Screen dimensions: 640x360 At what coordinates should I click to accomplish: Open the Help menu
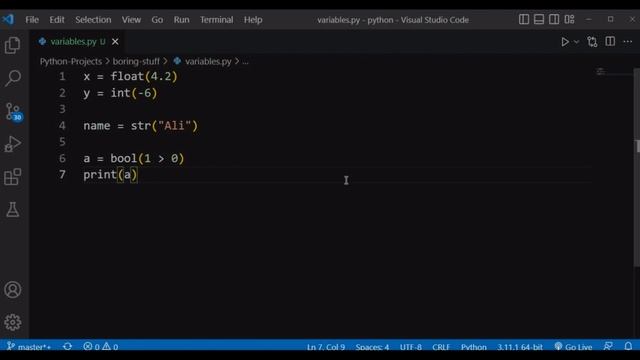pyautogui.click(x=253, y=20)
